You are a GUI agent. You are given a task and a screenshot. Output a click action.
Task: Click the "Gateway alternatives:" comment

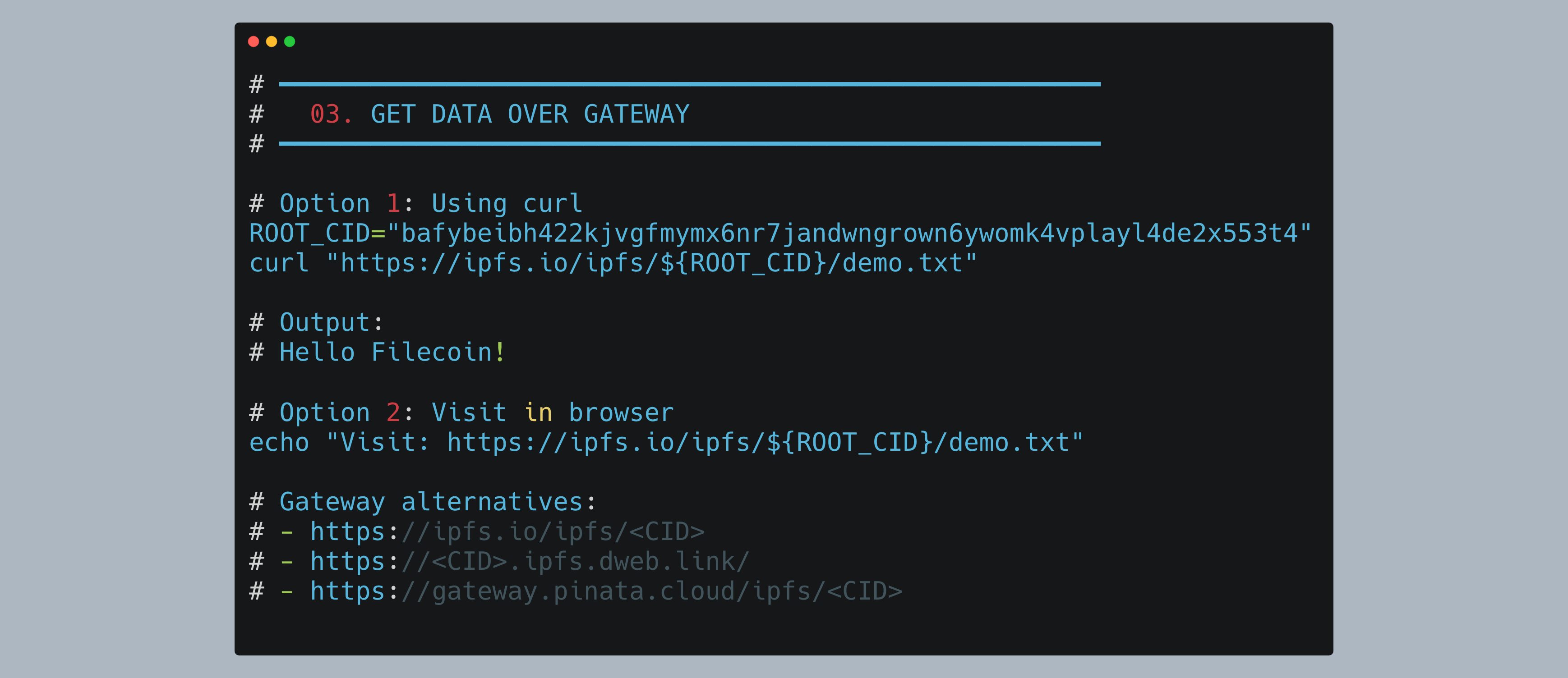pyautogui.click(x=437, y=502)
